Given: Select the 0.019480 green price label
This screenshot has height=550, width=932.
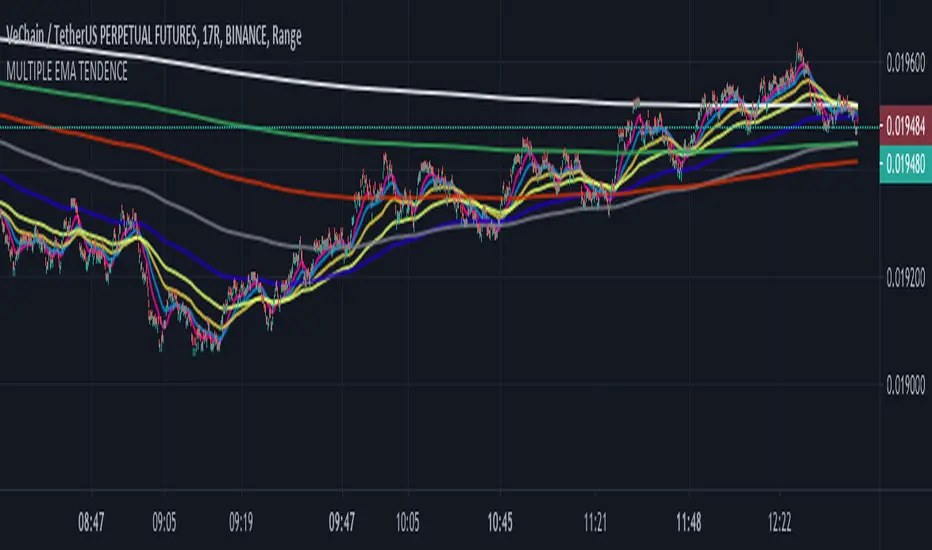Looking at the screenshot, I should tap(905, 164).
